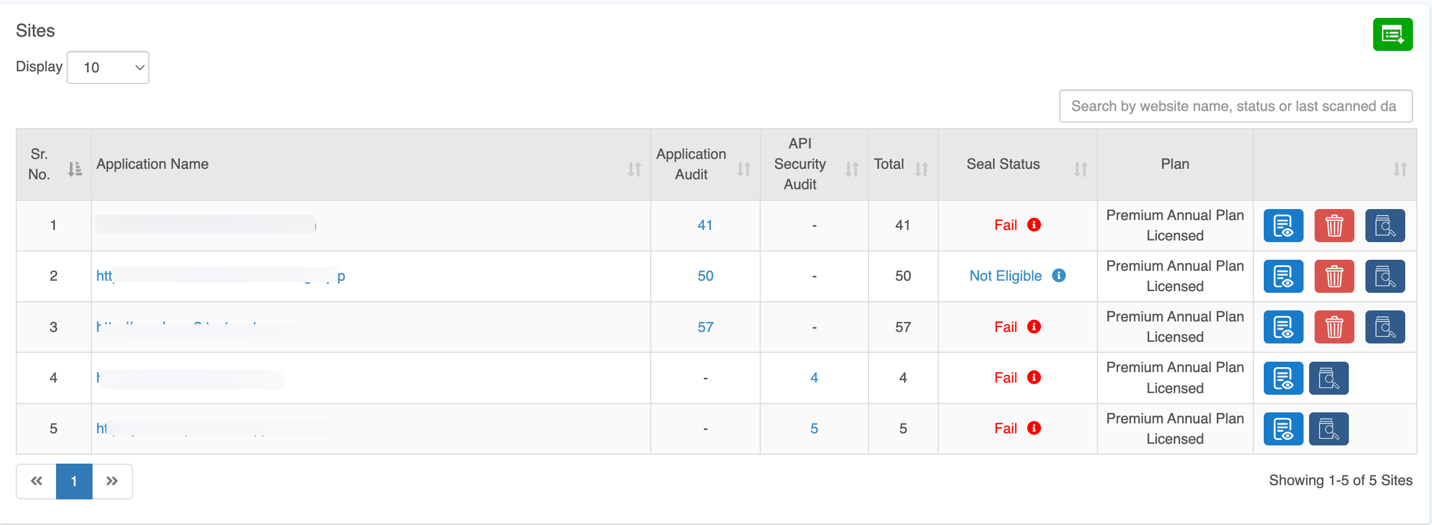Open the Display count dropdown
The height and width of the screenshot is (525, 1432).
click(108, 67)
